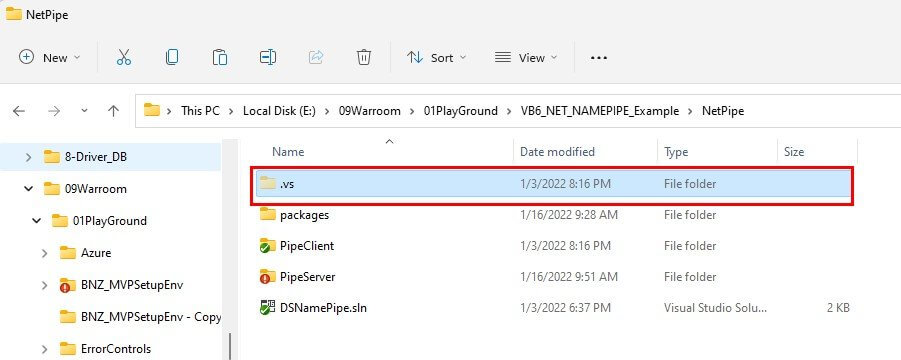This screenshot has height=360, width=901.
Task: Open the See more ellipsis menu
Action: [x=599, y=58]
